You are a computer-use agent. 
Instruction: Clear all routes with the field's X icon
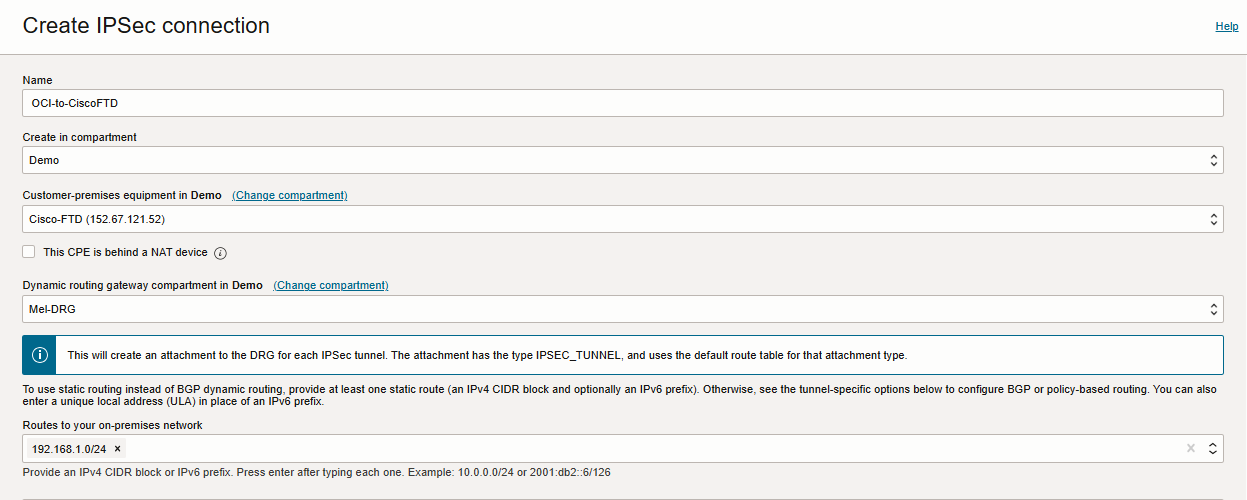point(1191,449)
